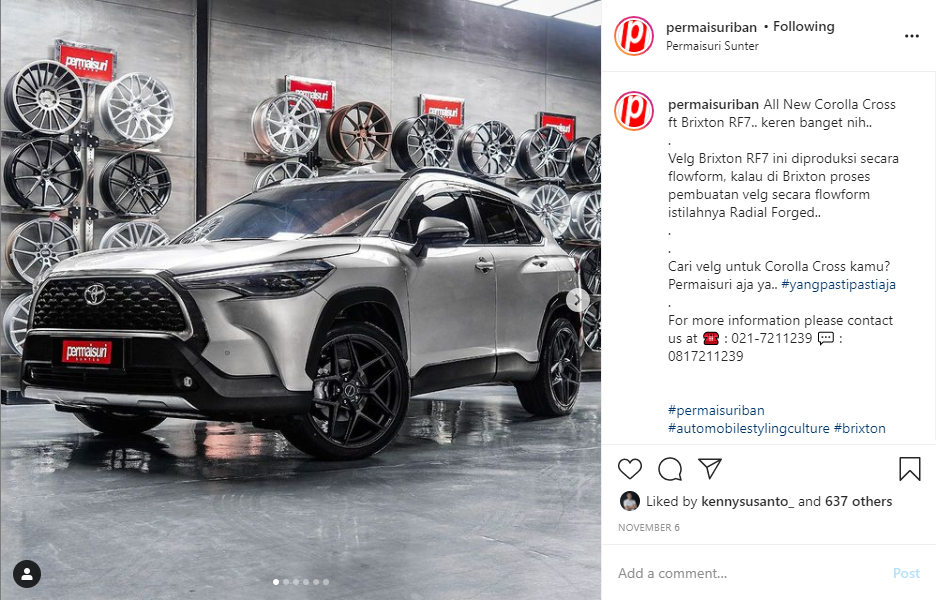Open the #yangpastipastiaja hashtag
The height and width of the screenshot is (600, 936).
(x=838, y=284)
